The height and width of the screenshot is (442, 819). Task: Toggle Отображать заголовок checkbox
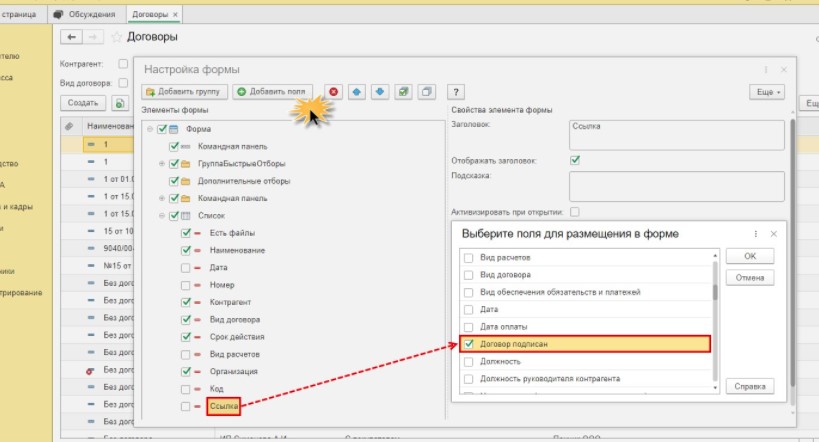[x=574, y=159]
